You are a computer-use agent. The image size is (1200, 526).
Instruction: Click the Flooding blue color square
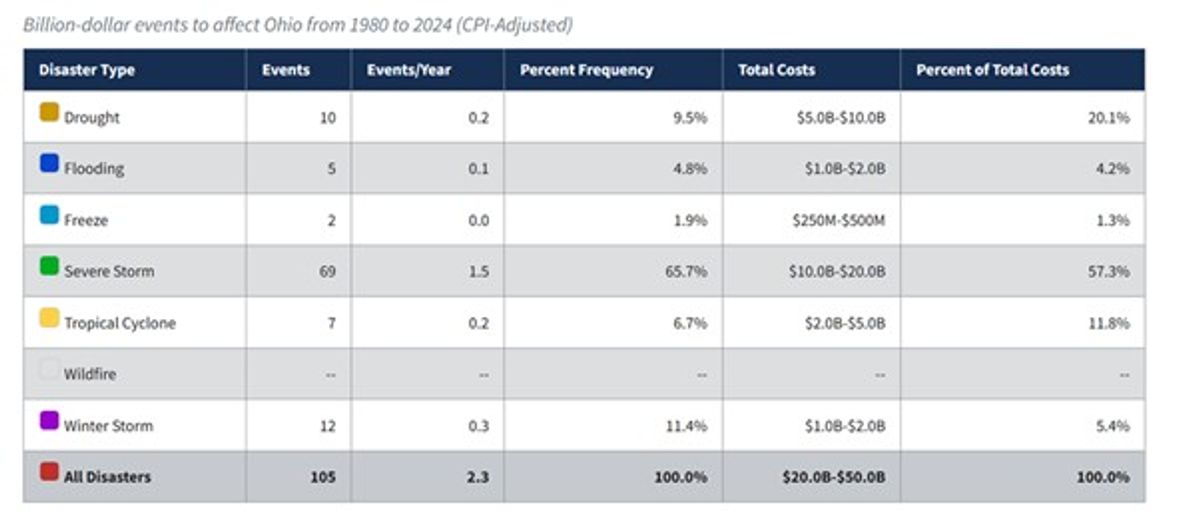coord(49,163)
